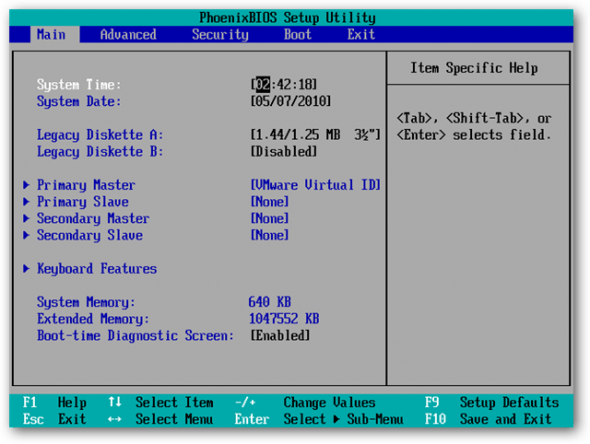Screen dimensions: 590x444
Task: Toggle the Boot-time Diagnostic Screen Enabled value
Action: point(280,335)
